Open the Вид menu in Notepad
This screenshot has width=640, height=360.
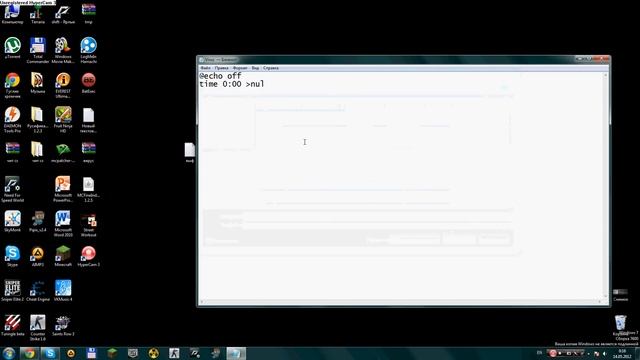(256, 68)
